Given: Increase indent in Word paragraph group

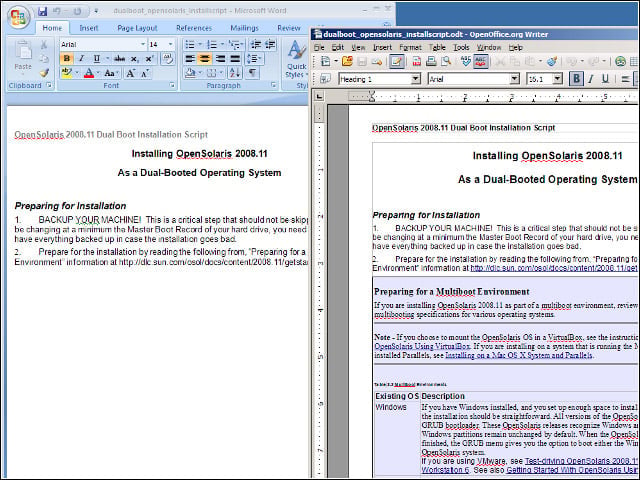Looking at the screenshot, I should click(270, 44).
